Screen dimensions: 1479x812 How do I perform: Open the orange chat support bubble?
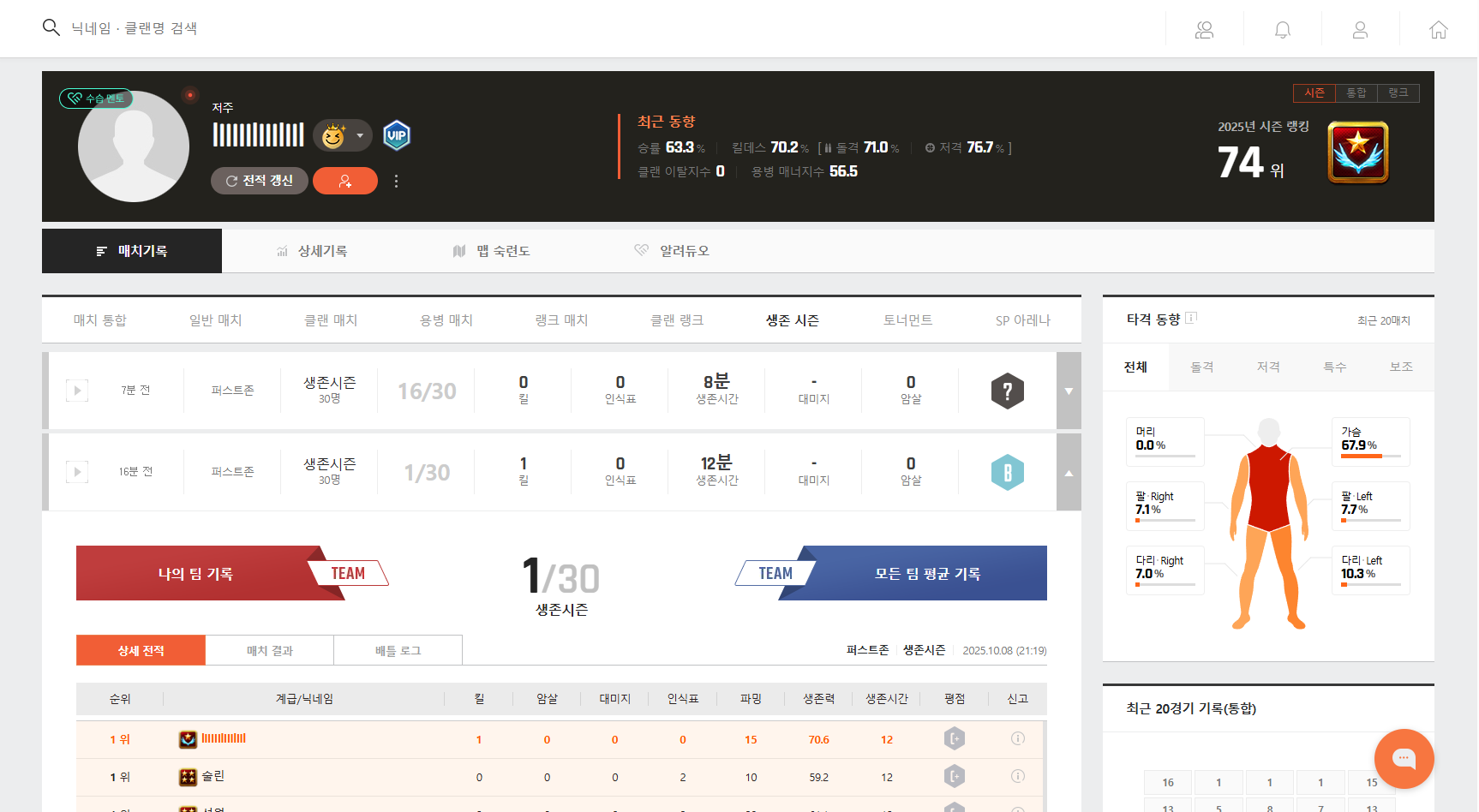click(1403, 758)
